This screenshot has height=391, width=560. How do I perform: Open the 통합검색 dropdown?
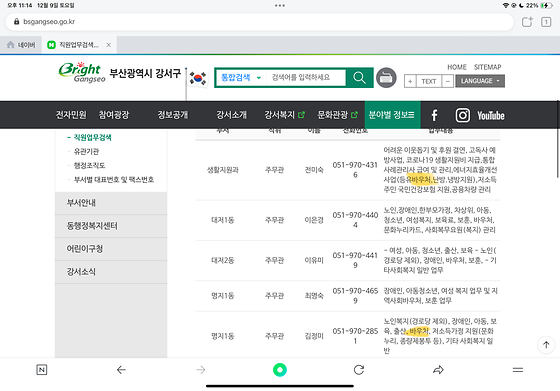tap(241, 77)
